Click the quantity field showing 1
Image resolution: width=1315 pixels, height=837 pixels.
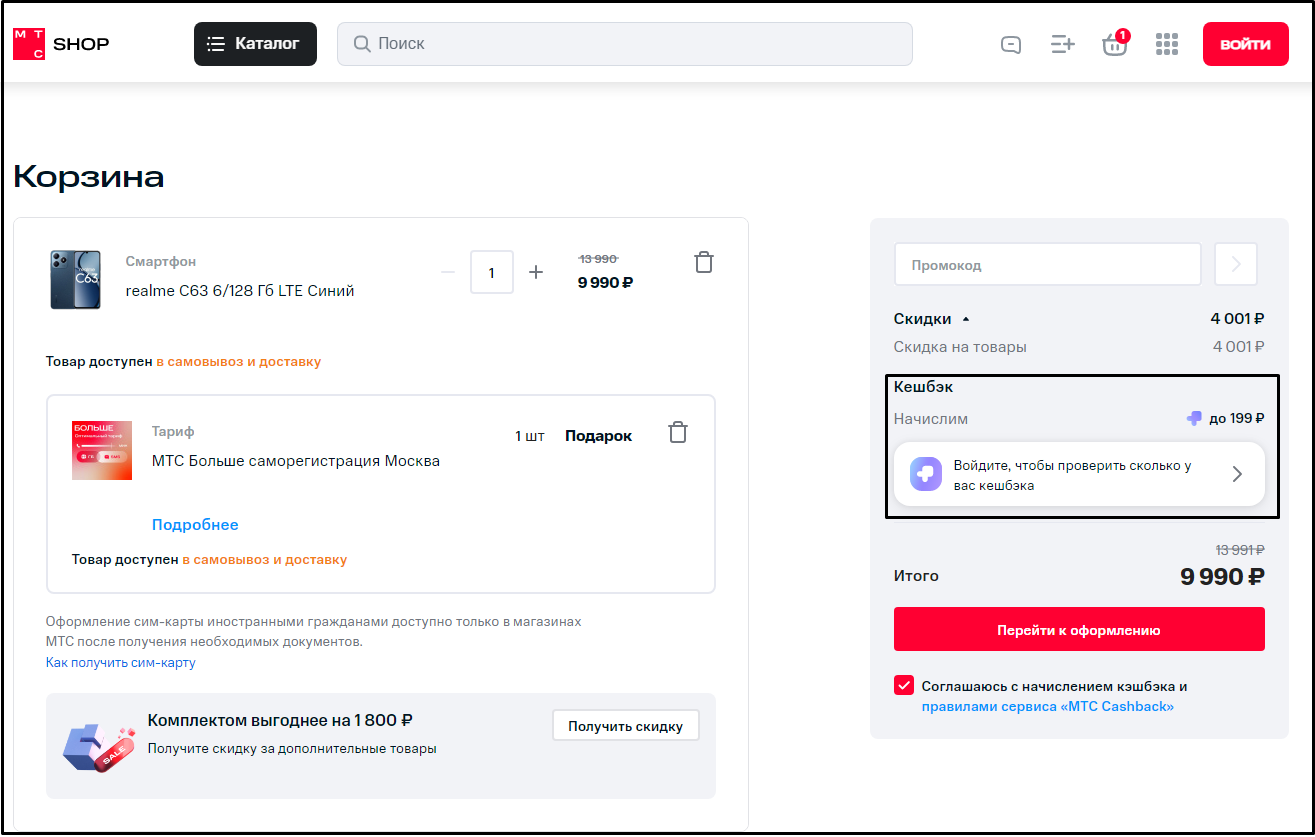pos(492,272)
